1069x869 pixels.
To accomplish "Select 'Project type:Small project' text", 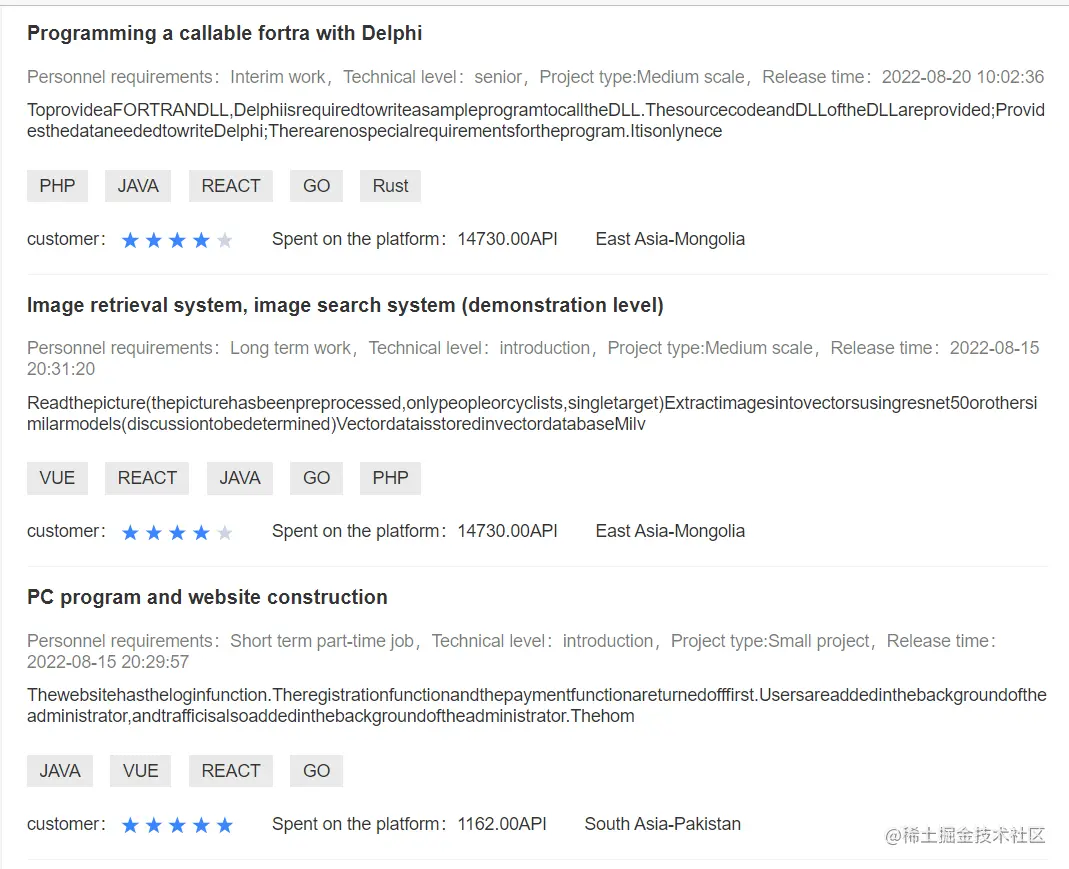I will [770, 641].
